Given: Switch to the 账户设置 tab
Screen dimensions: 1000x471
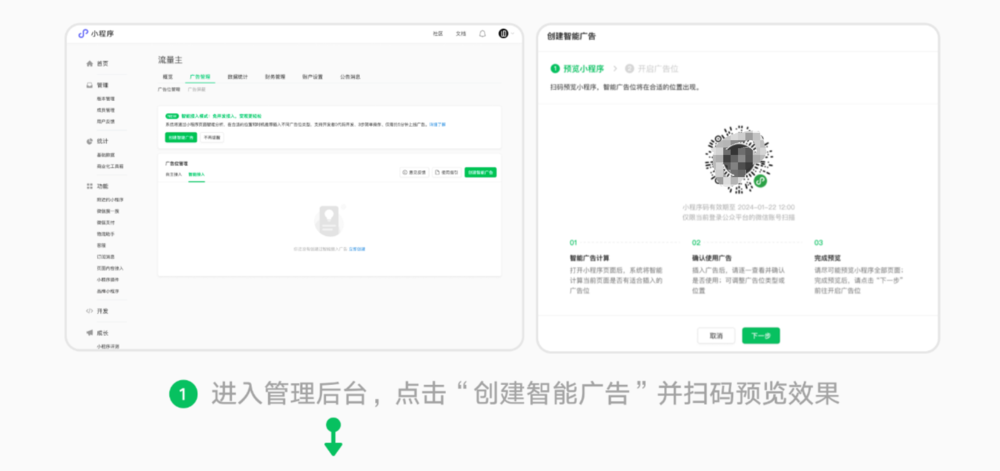Looking at the screenshot, I should coord(312,76).
